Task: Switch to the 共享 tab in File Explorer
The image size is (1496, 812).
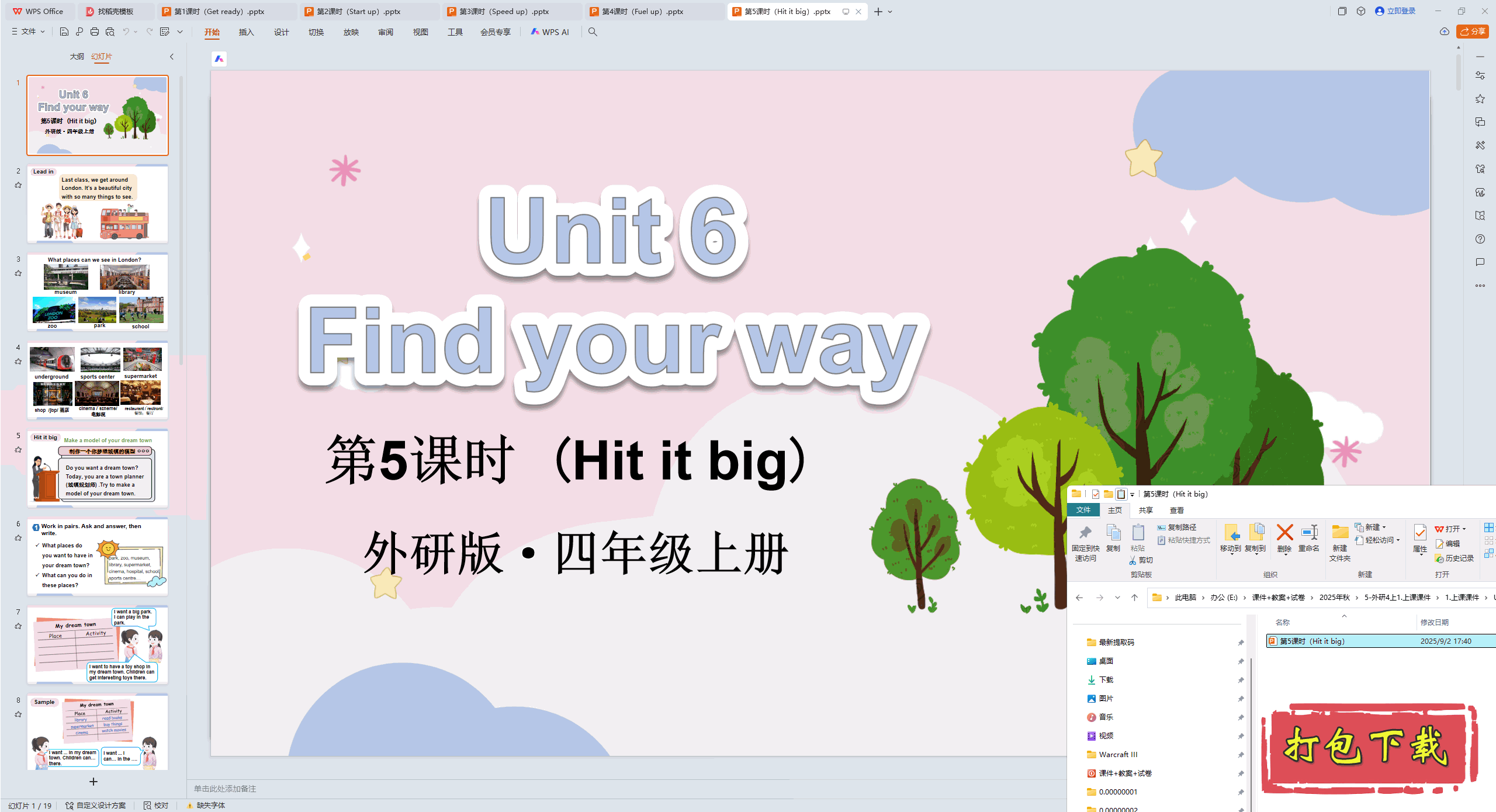Action: click(1145, 510)
